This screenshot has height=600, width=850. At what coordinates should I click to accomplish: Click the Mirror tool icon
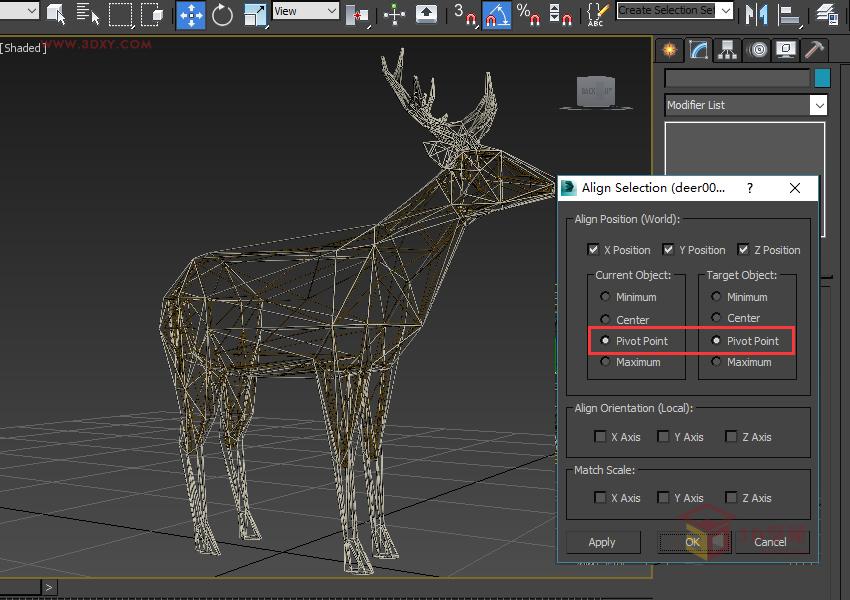757,14
